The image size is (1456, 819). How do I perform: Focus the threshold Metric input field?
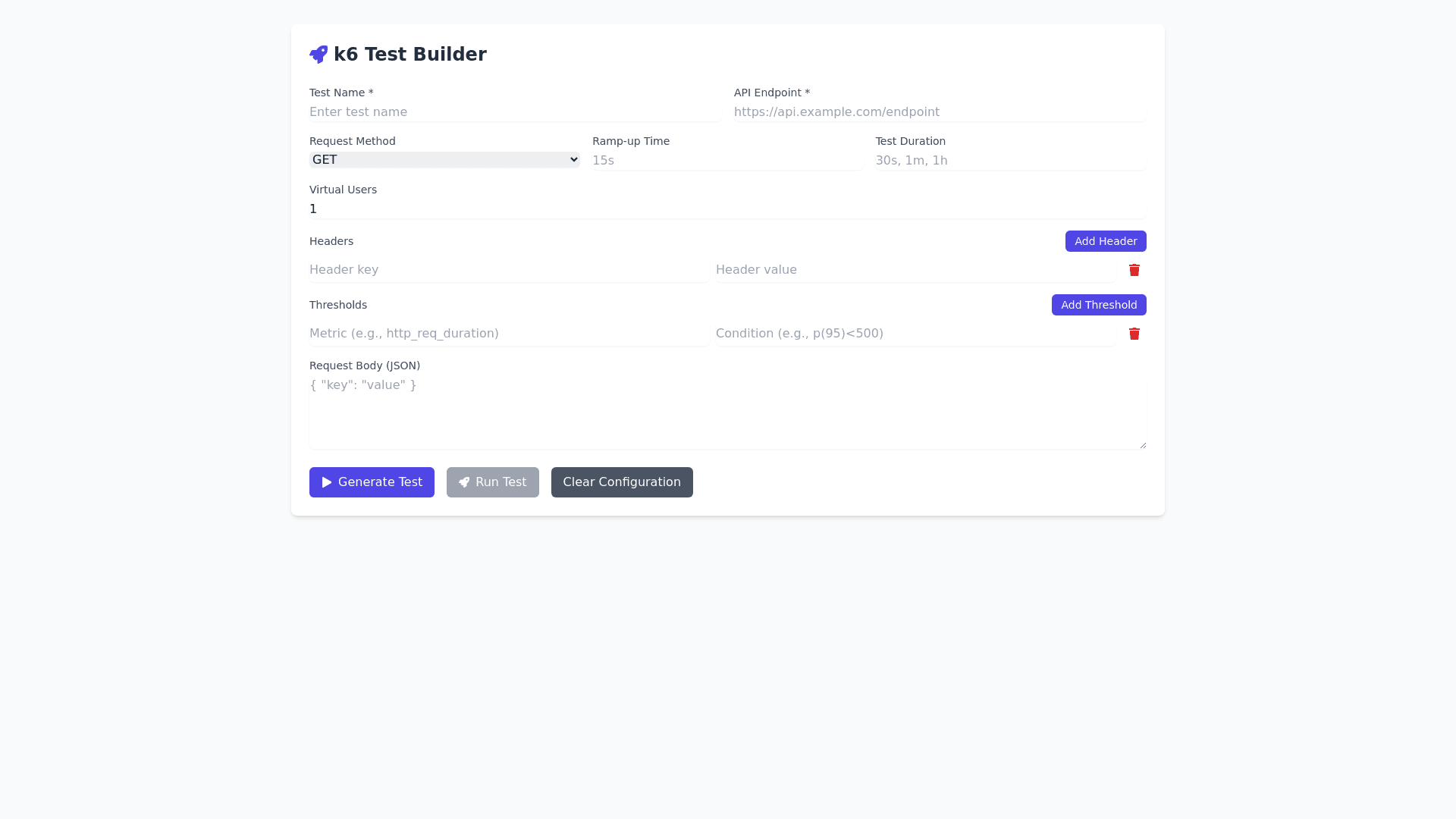(509, 334)
